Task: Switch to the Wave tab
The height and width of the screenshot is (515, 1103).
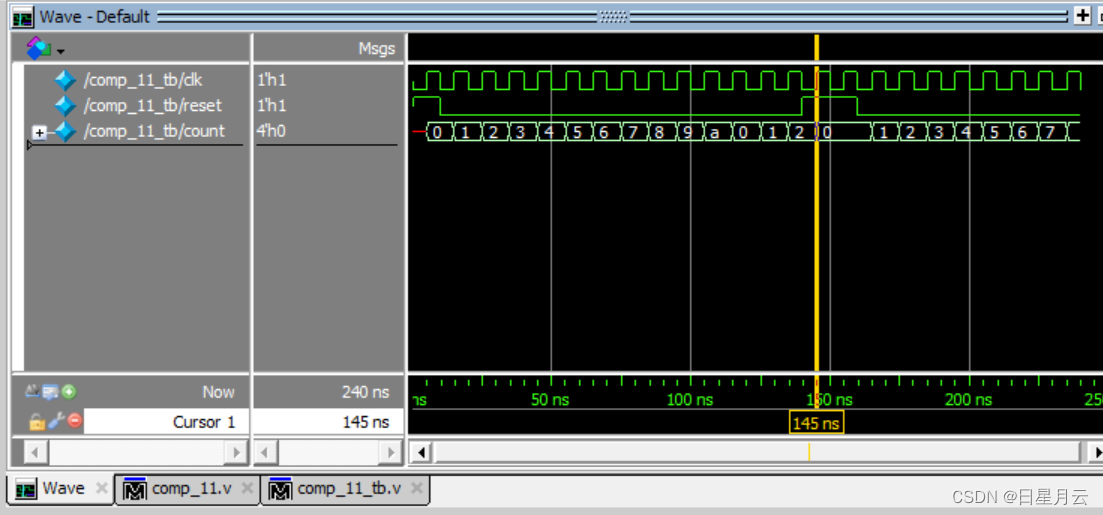Action: click(x=62, y=488)
